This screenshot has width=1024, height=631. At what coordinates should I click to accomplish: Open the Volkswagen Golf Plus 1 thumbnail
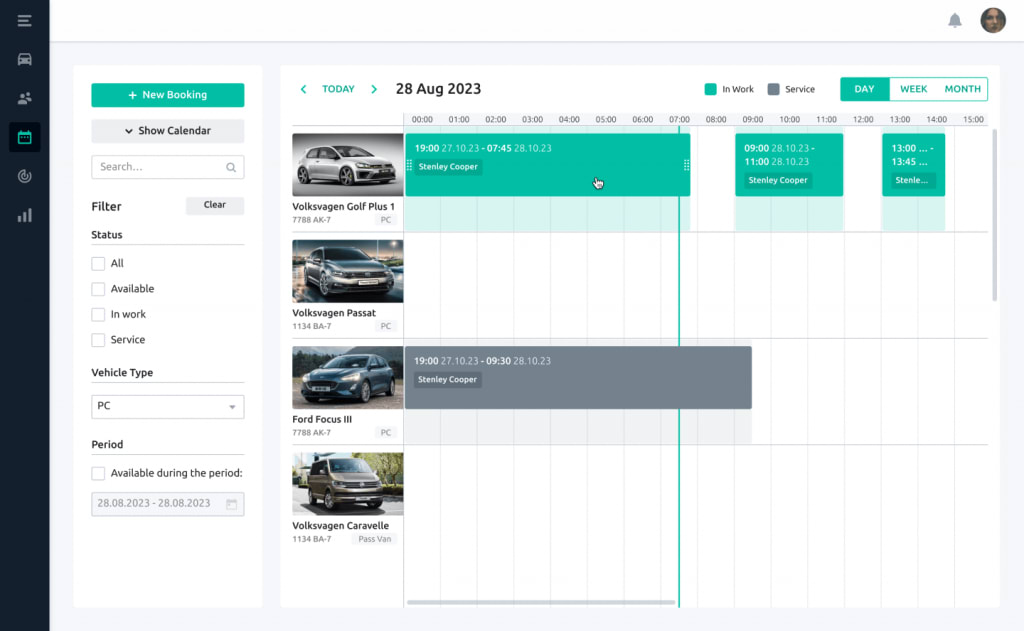coord(347,165)
